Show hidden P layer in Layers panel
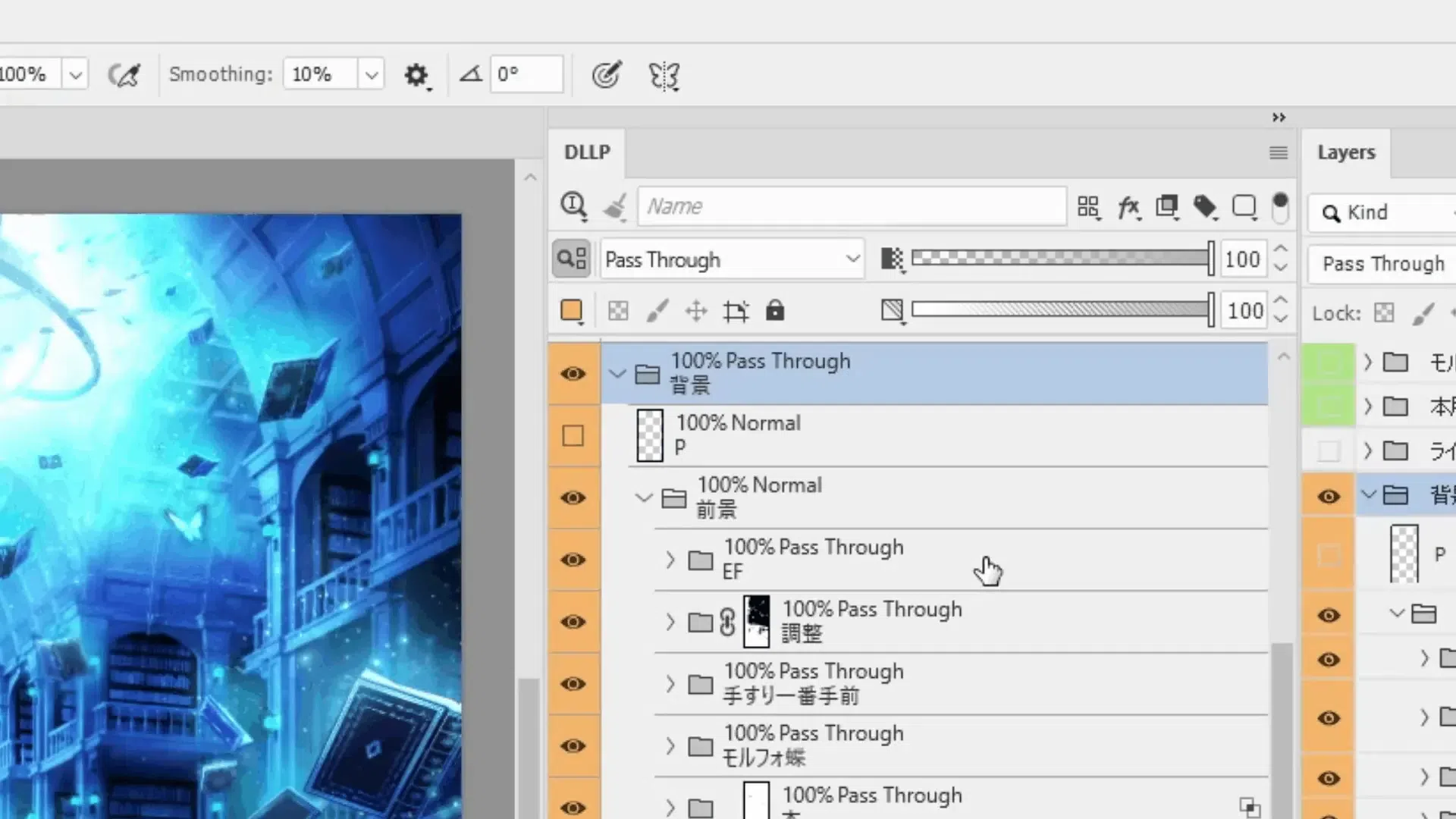The height and width of the screenshot is (819, 1456). [1329, 556]
